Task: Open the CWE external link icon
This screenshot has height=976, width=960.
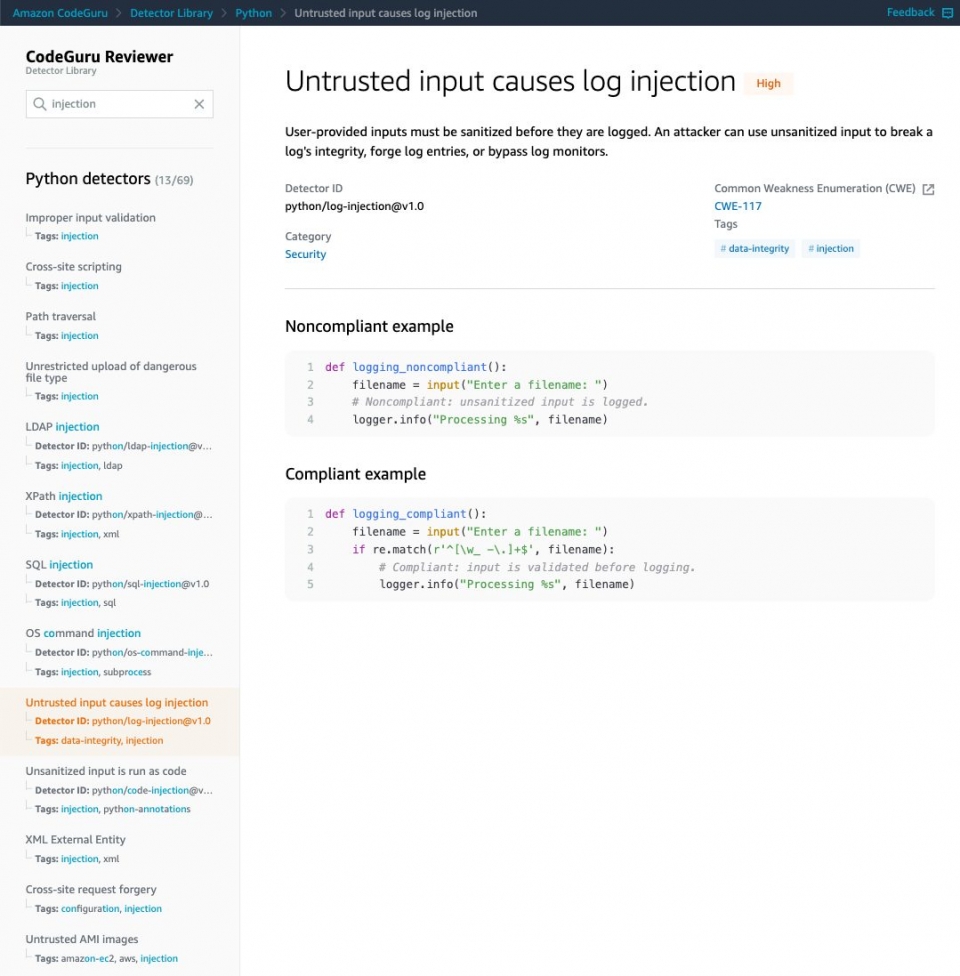Action: coord(927,187)
